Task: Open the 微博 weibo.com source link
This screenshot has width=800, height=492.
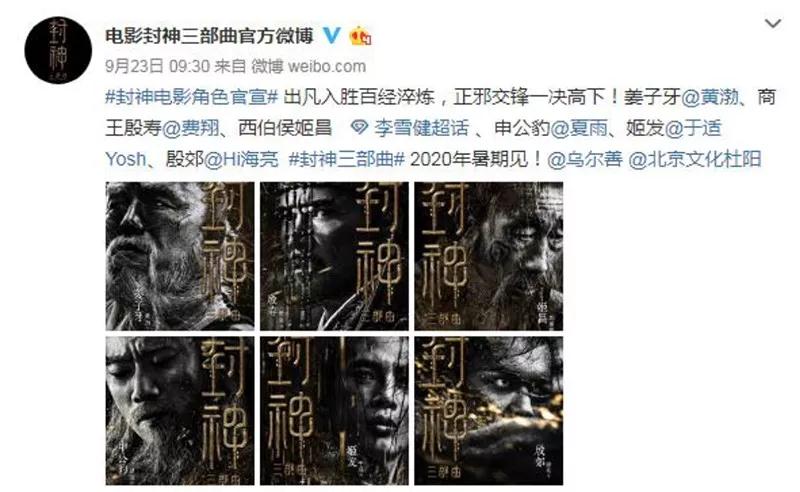Action: pyautogui.click(x=309, y=66)
